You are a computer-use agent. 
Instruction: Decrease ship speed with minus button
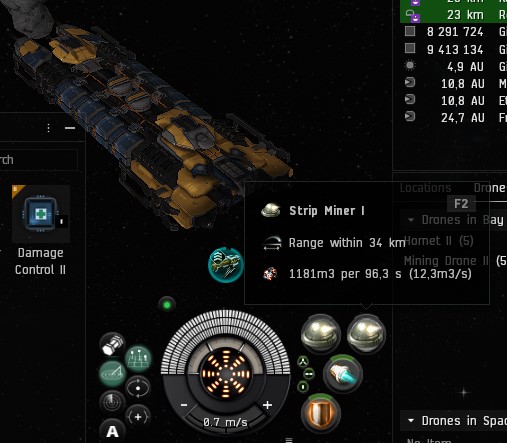click(184, 405)
